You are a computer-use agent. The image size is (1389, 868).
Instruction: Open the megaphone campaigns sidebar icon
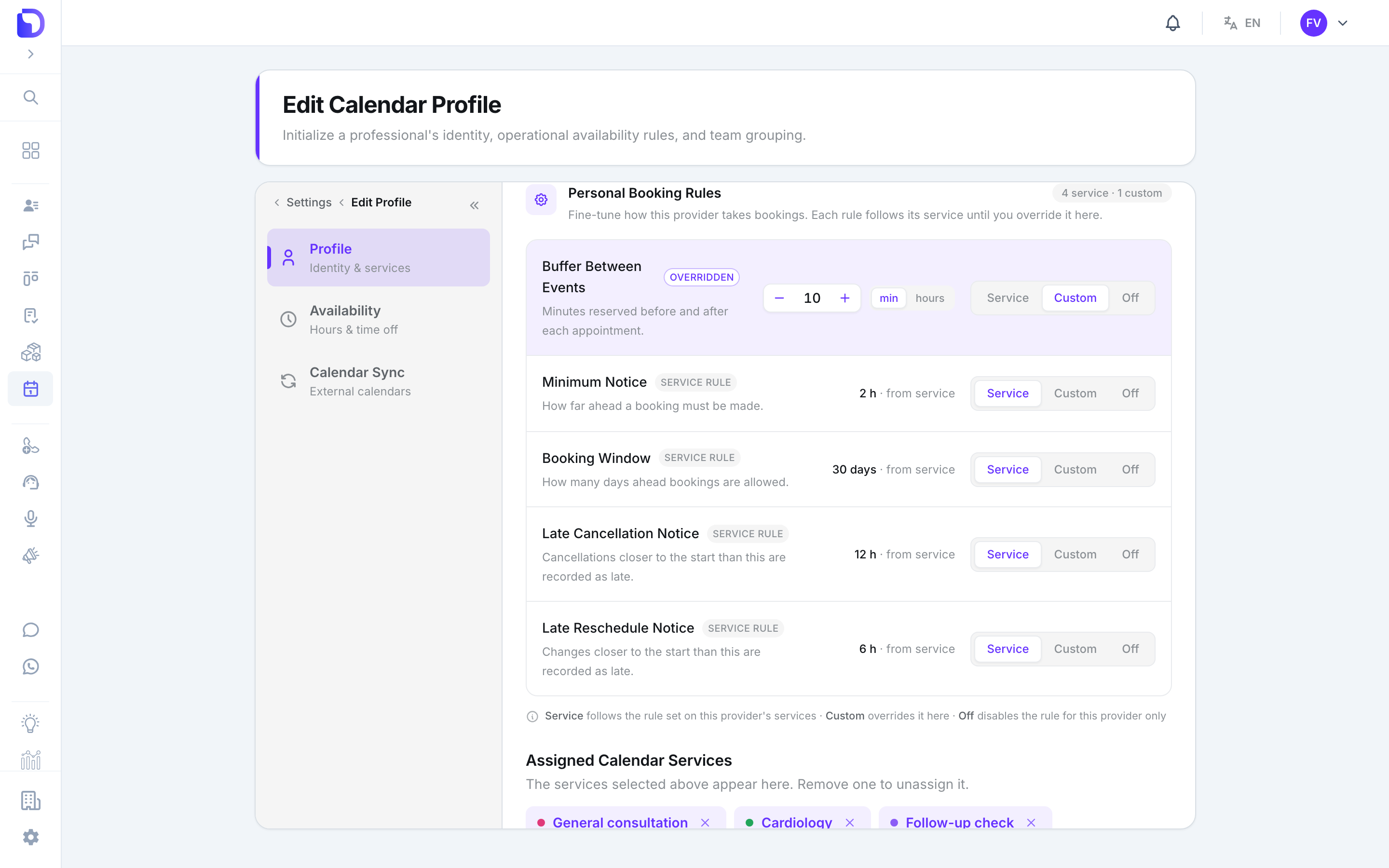30,556
